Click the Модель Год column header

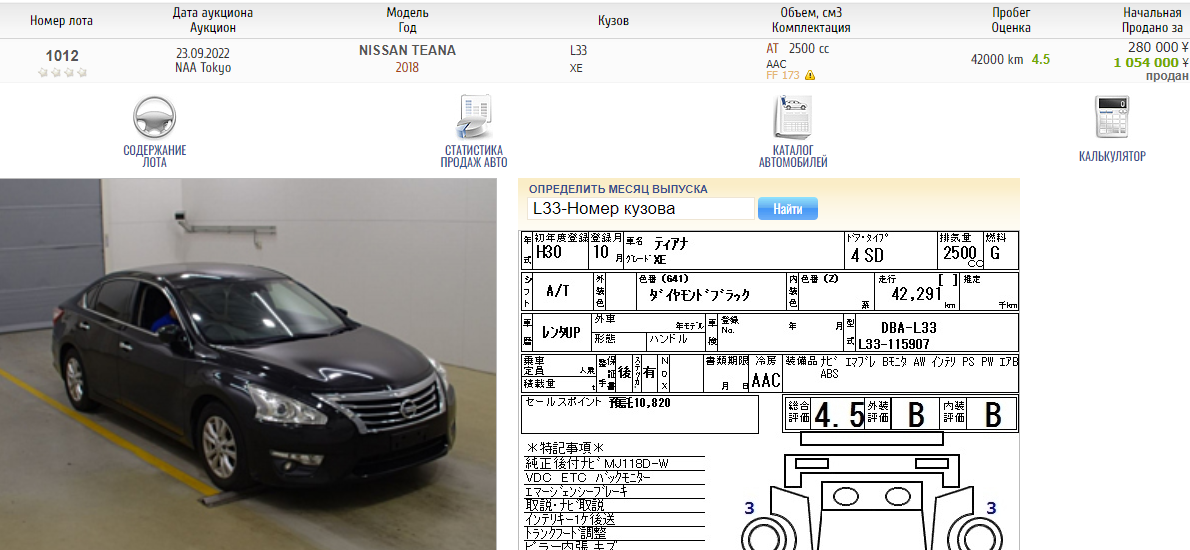click(x=408, y=20)
